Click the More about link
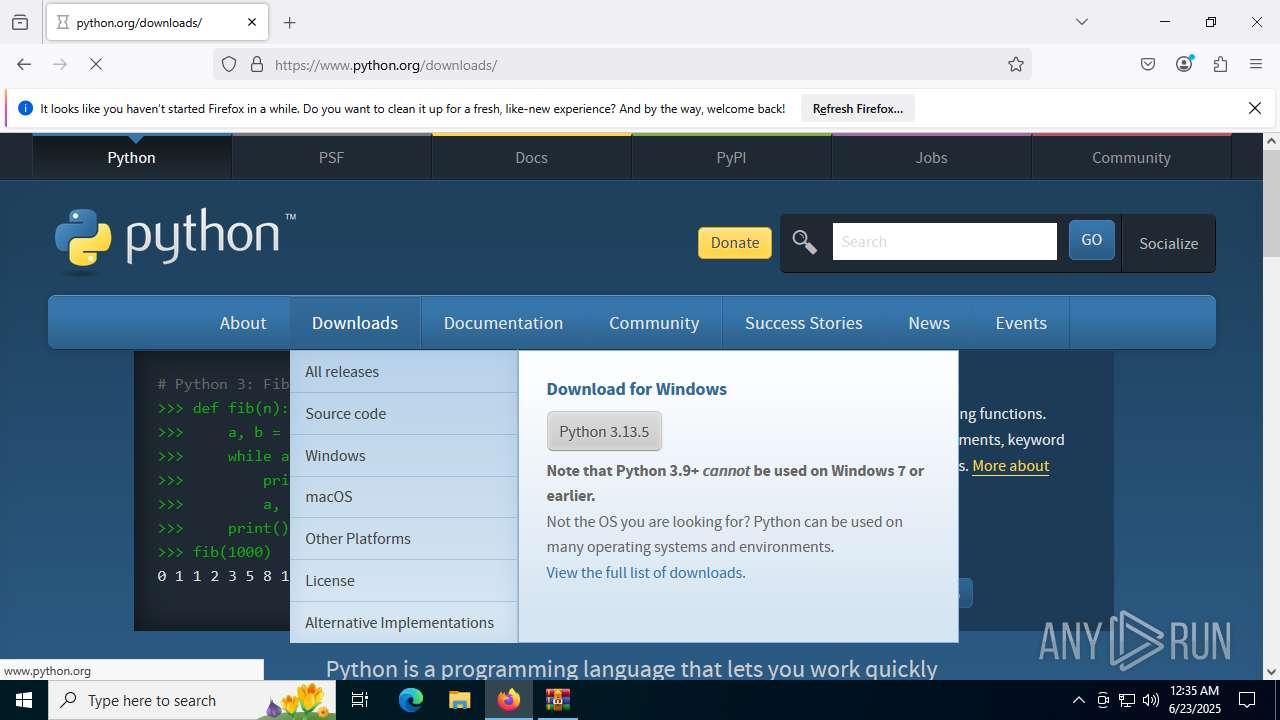The height and width of the screenshot is (720, 1280). pyautogui.click(x=1010, y=465)
